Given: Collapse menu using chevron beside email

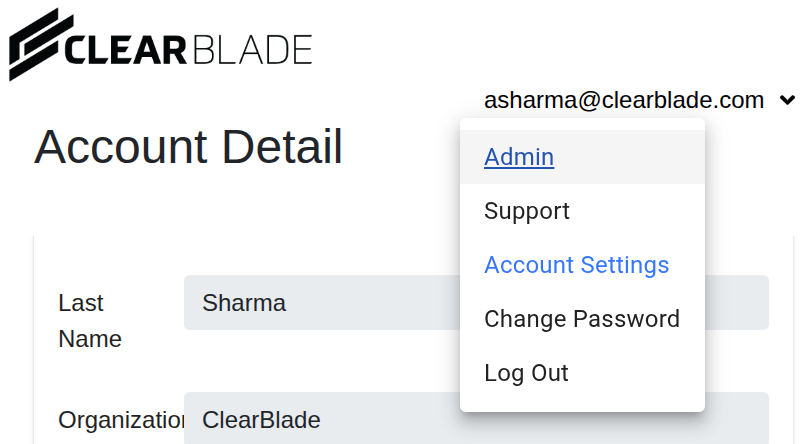Looking at the screenshot, I should tap(788, 100).
